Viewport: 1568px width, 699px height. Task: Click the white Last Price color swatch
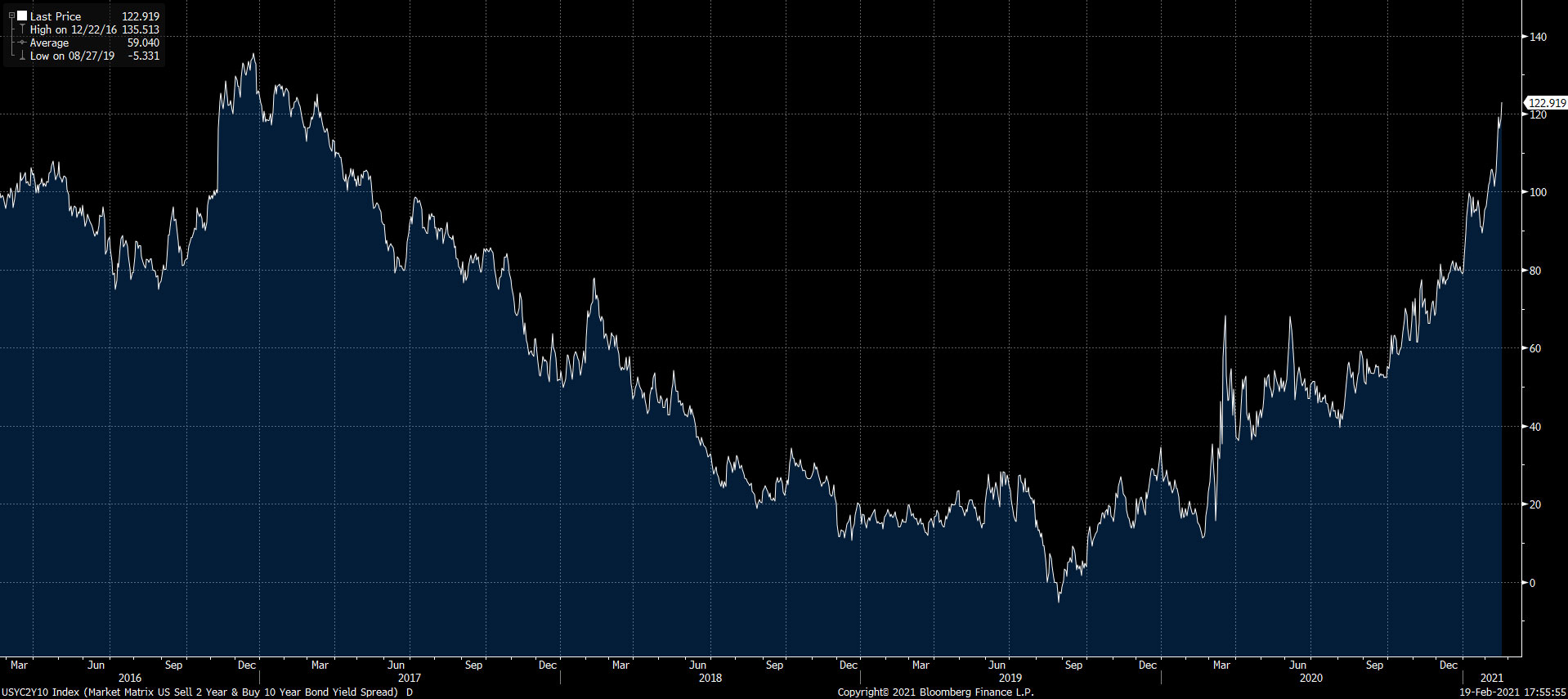coord(22,16)
